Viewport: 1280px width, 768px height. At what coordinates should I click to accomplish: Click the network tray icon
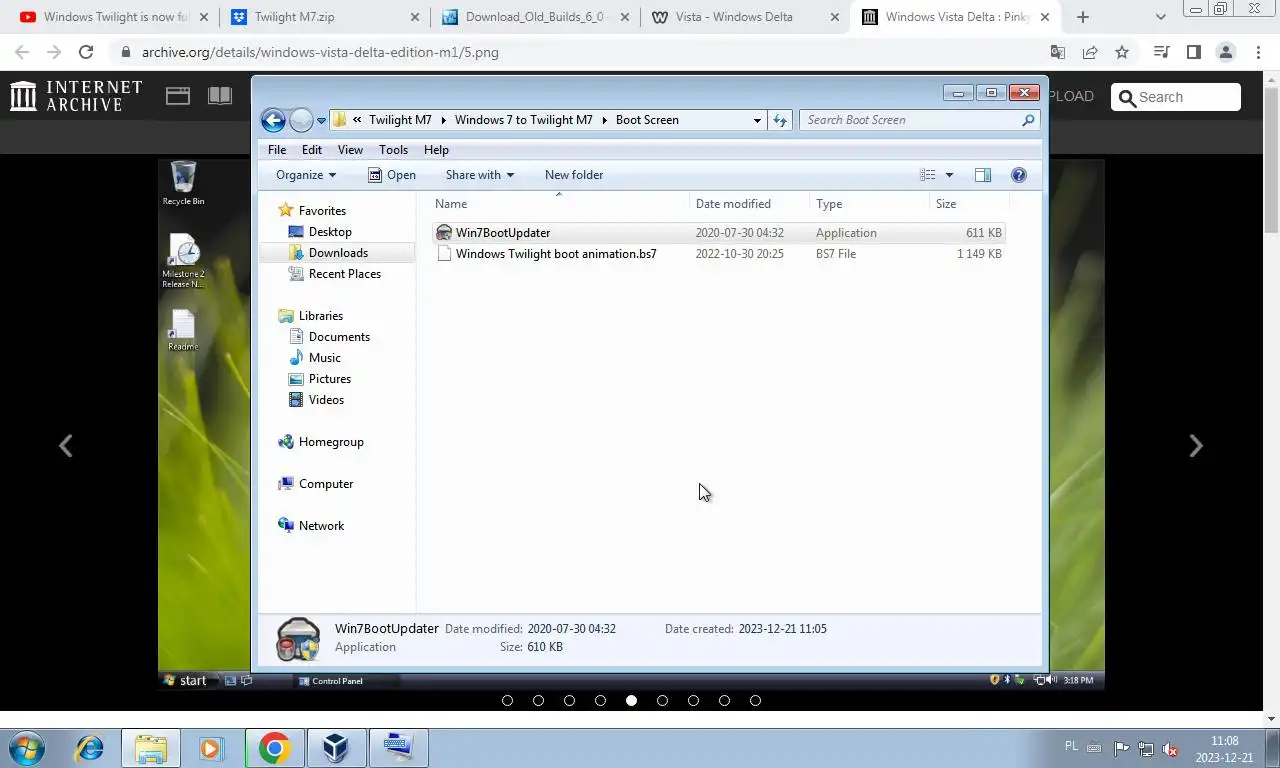1145,749
